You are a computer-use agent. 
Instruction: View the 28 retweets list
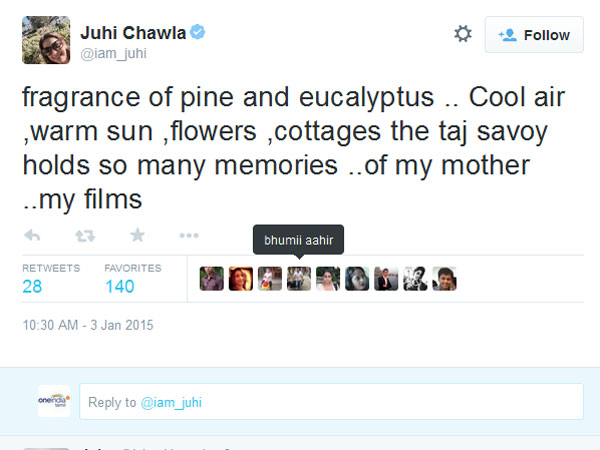(33, 287)
